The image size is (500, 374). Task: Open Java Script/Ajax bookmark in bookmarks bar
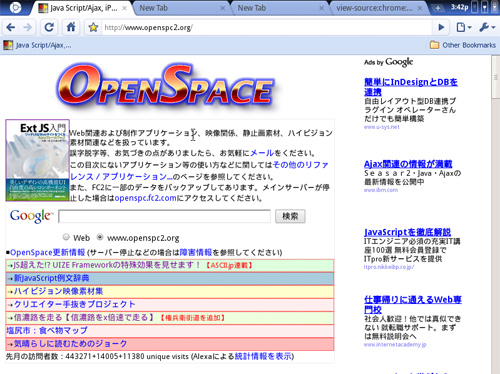[37, 45]
